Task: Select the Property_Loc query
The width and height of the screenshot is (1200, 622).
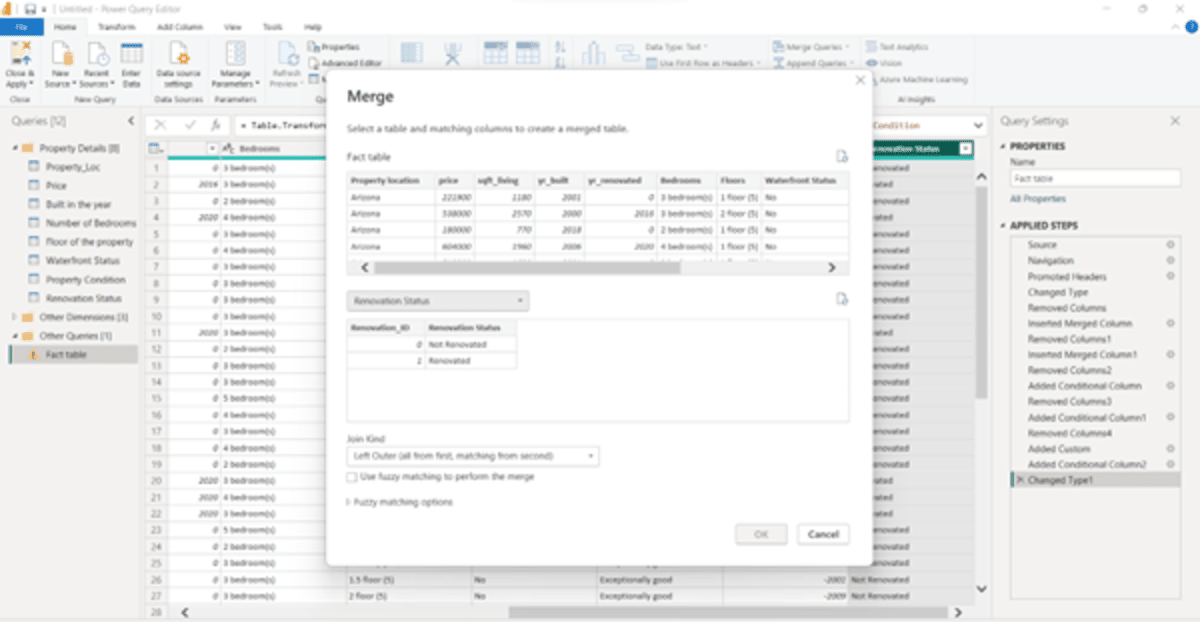Action: (x=73, y=167)
